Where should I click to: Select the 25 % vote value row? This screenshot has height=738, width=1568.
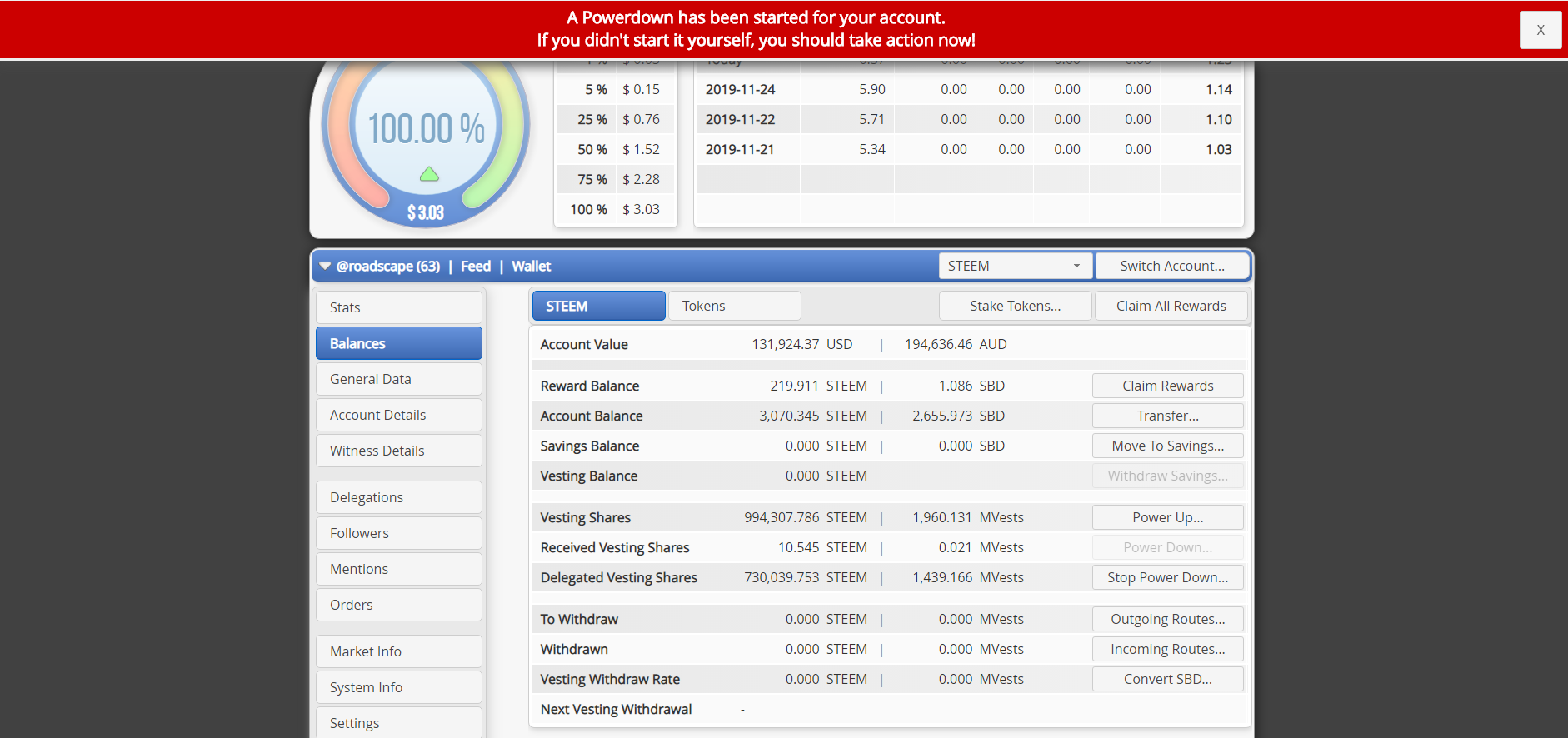tap(616, 119)
